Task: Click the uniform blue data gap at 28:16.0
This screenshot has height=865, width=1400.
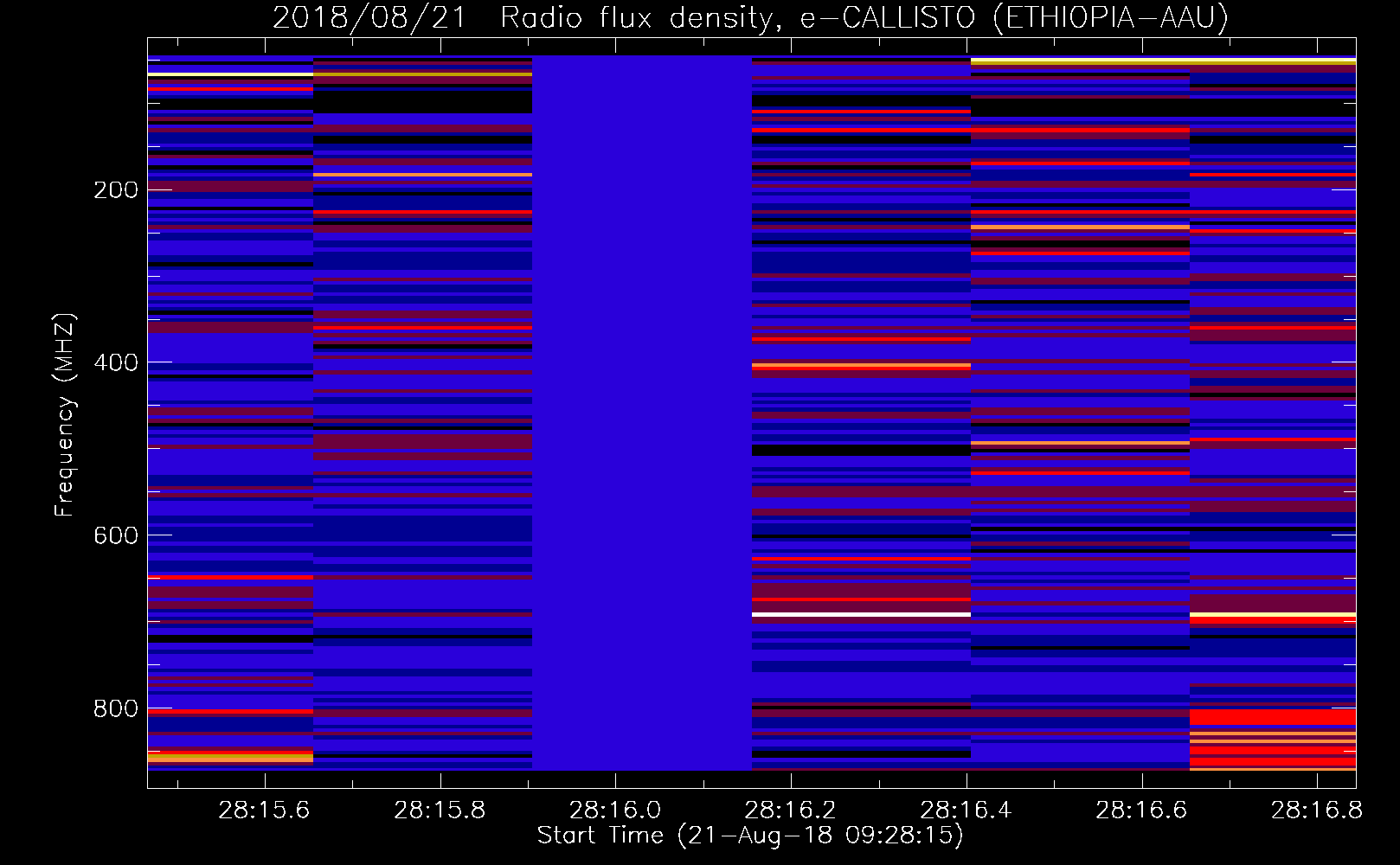Action: [x=642, y=413]
